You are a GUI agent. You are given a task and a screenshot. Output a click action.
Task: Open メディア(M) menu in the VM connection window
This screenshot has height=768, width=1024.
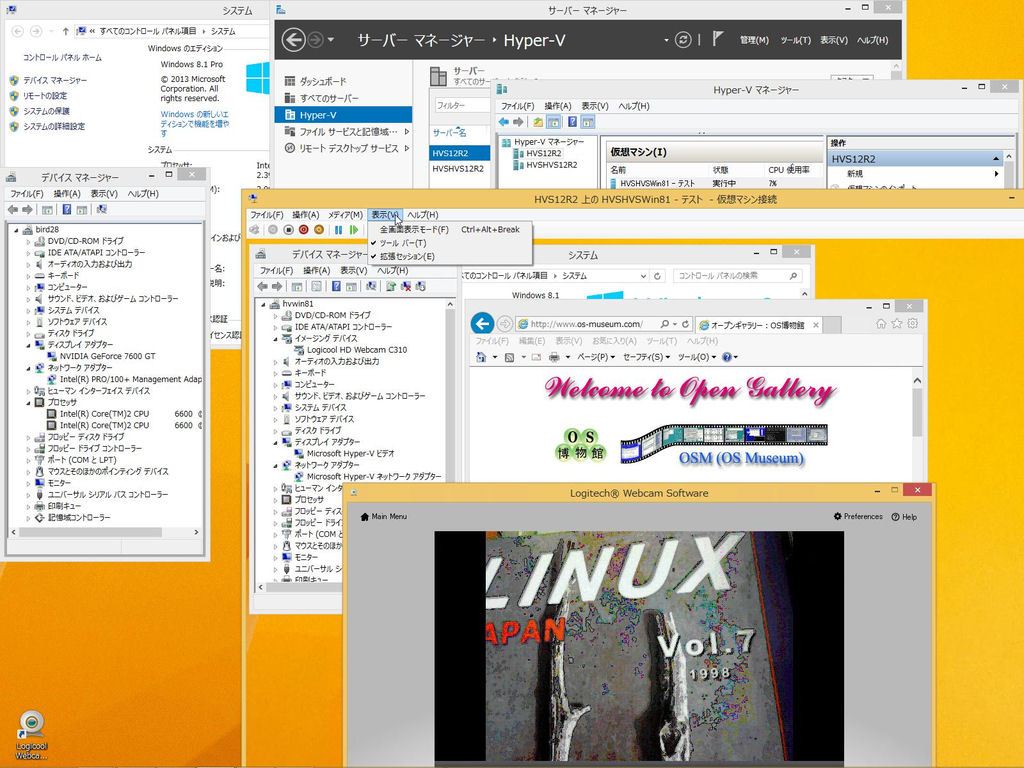(345, 215)
